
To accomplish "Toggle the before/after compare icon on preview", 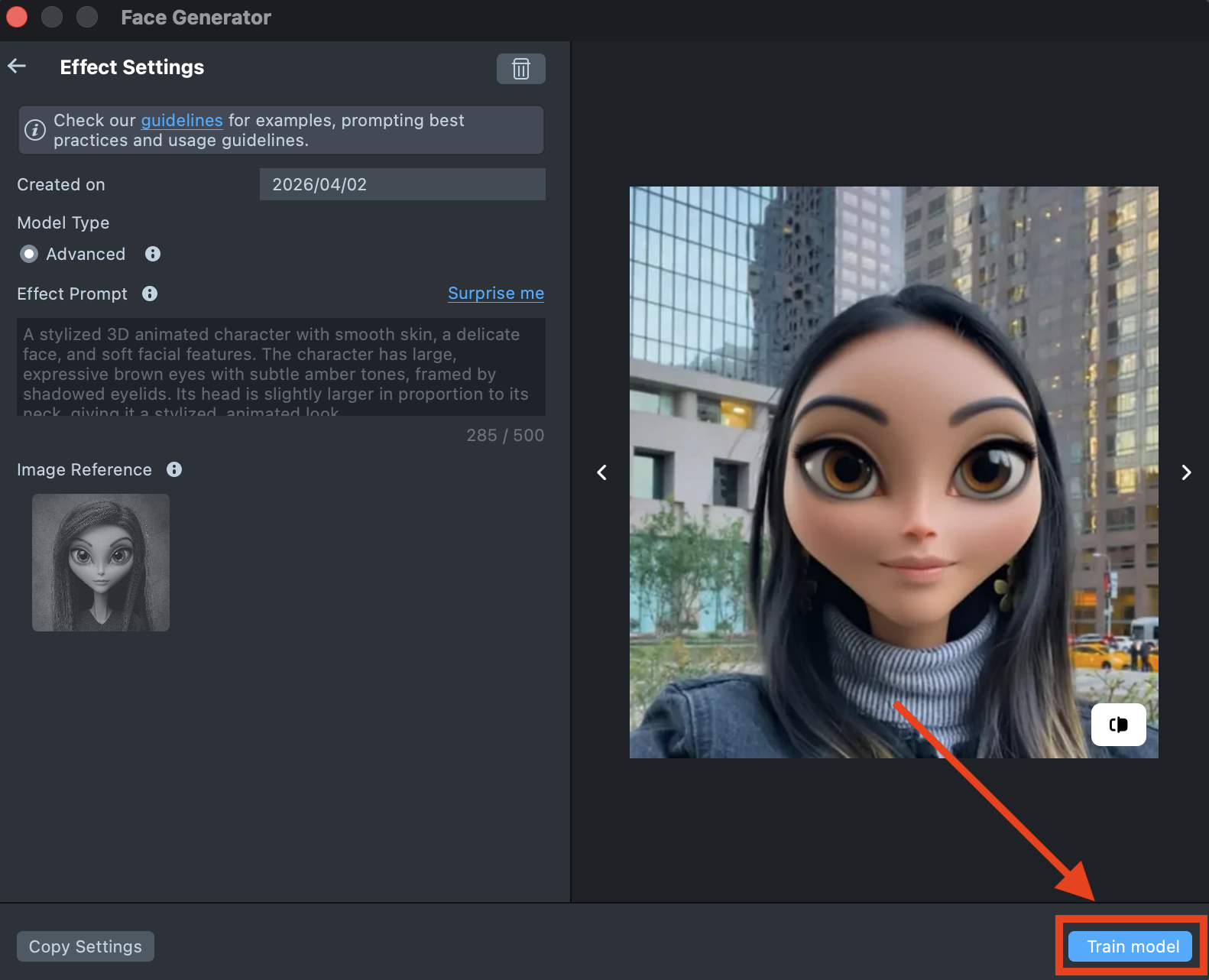I will tap(1118, 724).
